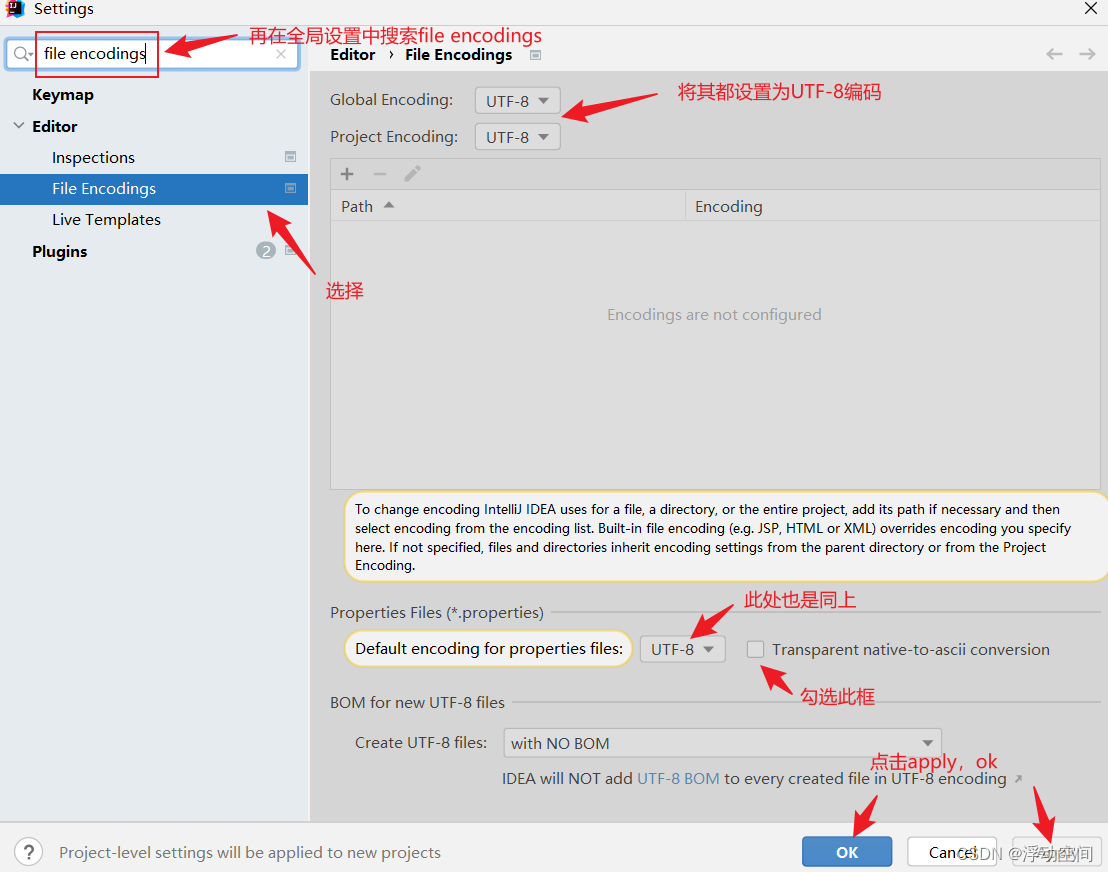1108x872 pixels.
Task: Click the external link arrow after UTF-8 encoding
Action: coord(1018,779)
